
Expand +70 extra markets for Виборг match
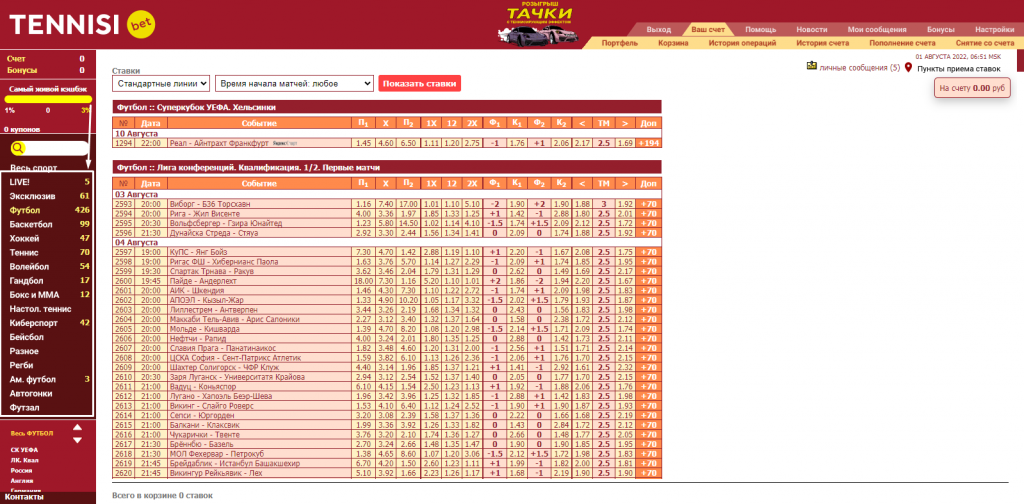648,204
